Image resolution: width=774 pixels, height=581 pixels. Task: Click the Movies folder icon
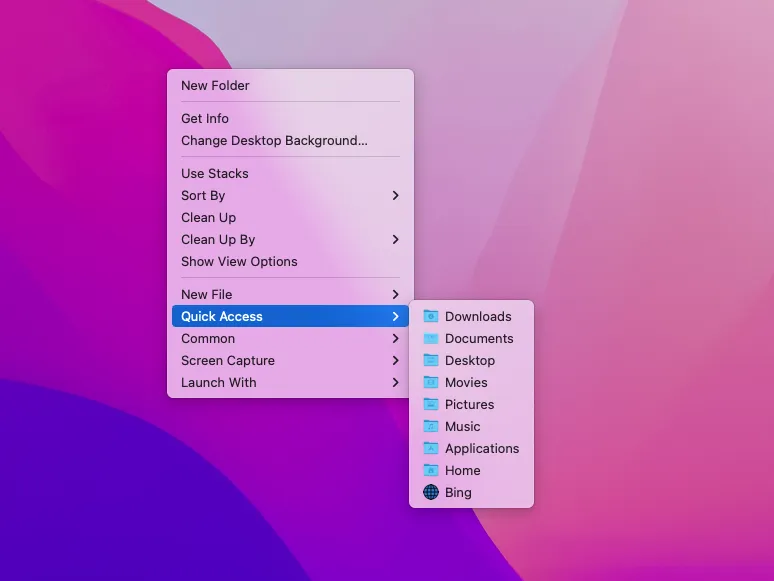click(431, 382)
